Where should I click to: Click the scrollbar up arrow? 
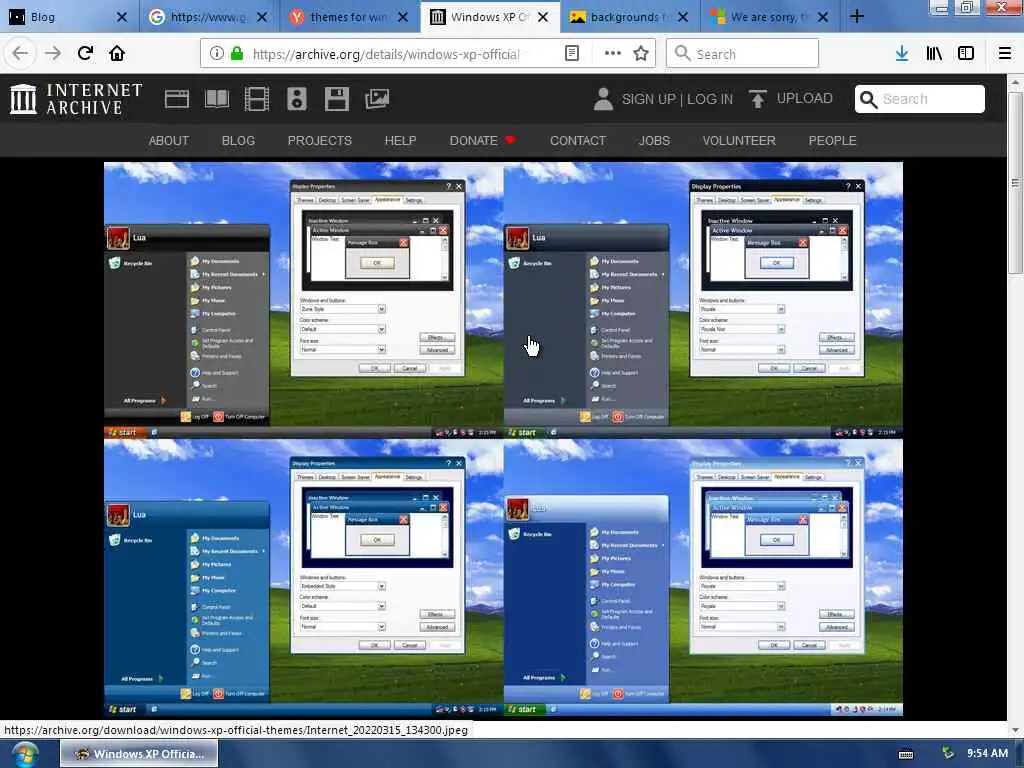[x=1015, y=83]
